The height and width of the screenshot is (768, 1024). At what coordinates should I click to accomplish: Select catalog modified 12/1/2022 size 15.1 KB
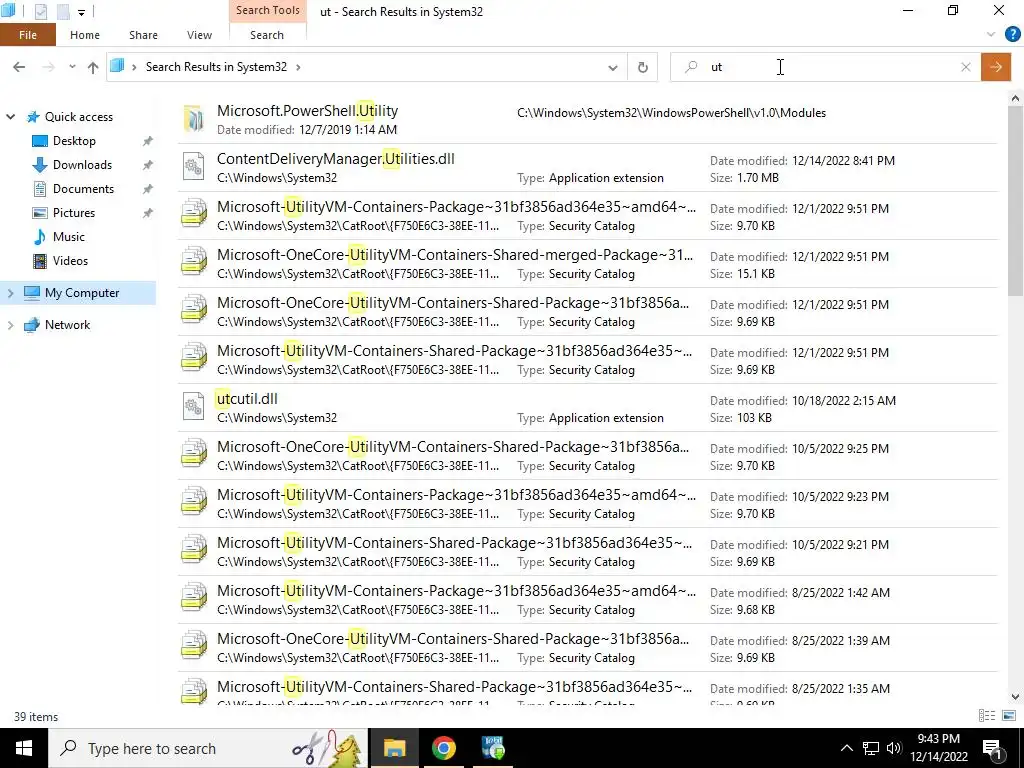[587, 264]
